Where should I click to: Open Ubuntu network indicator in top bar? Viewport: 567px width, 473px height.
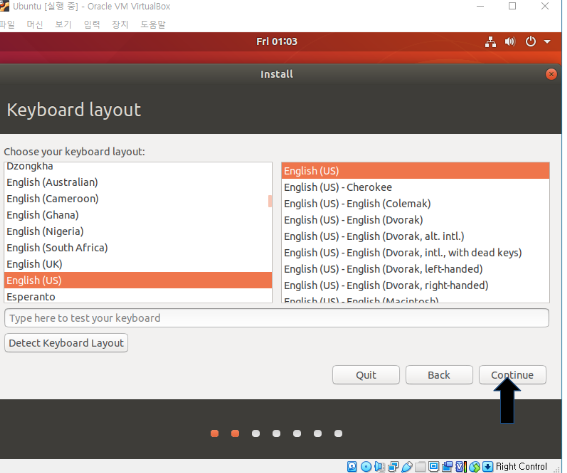(490, 42)
